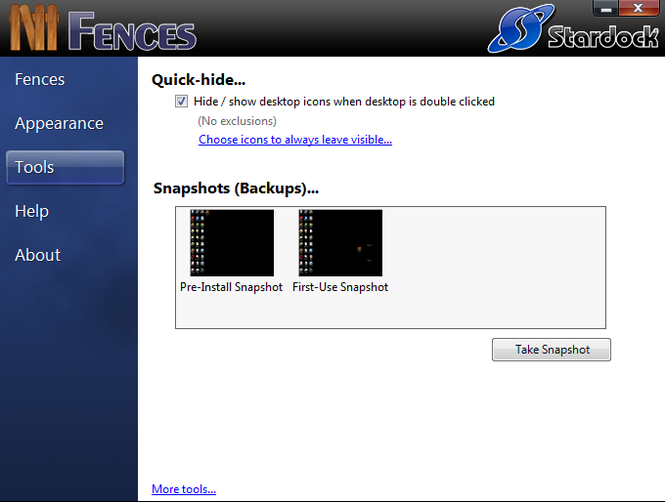Click the 'Quick-hide...' heading
The height and width of the screenshot is (502, 665).
(x=198, y=80)
